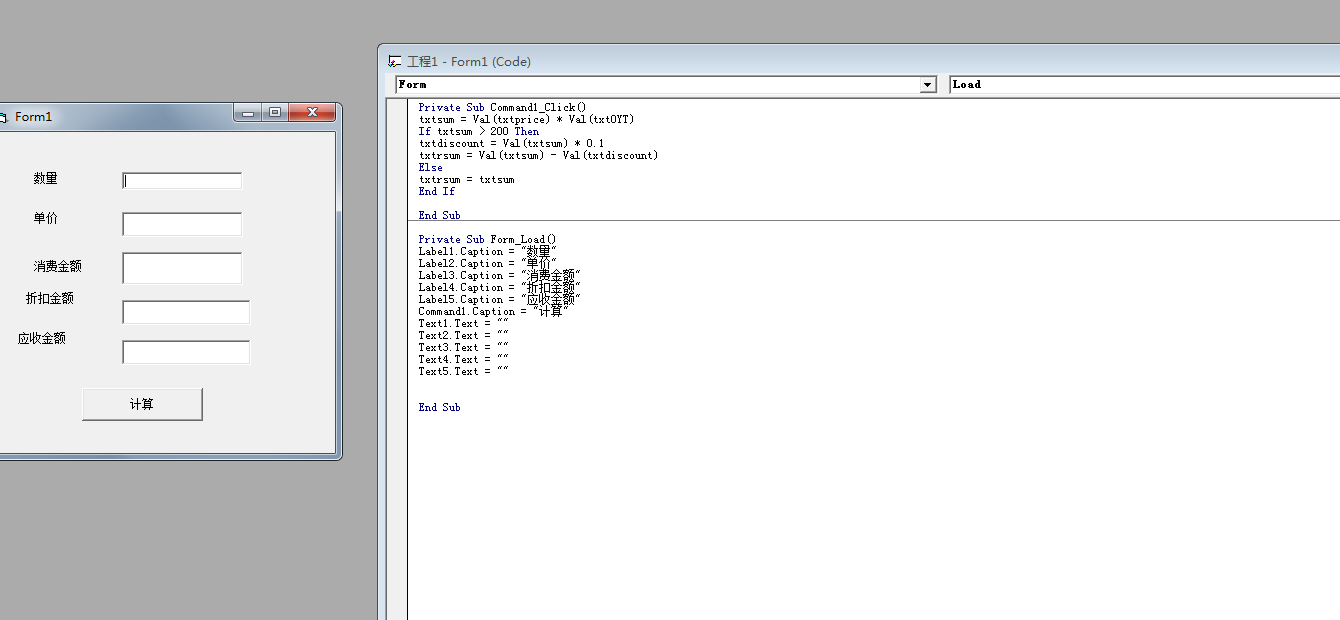Click the 单价 label on Form1
The height and width of the screenshot is (620, 1340).
(46, 218)
